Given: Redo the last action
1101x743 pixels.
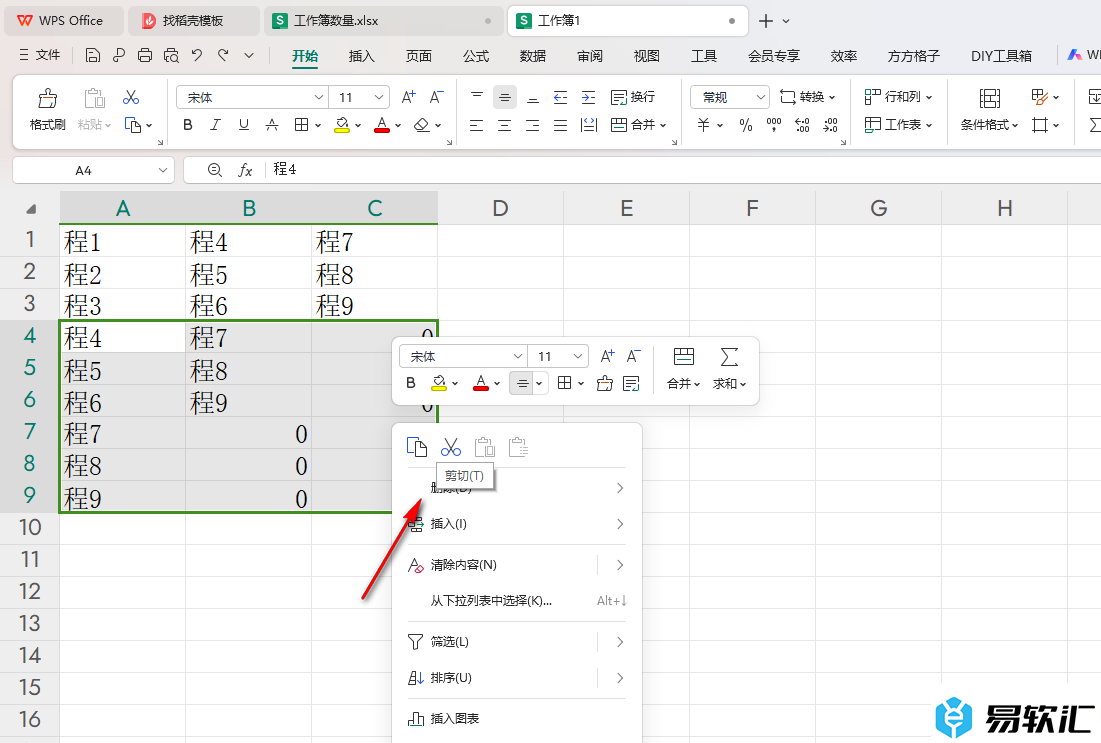Looking at the screenshot, I should point(223,55).
